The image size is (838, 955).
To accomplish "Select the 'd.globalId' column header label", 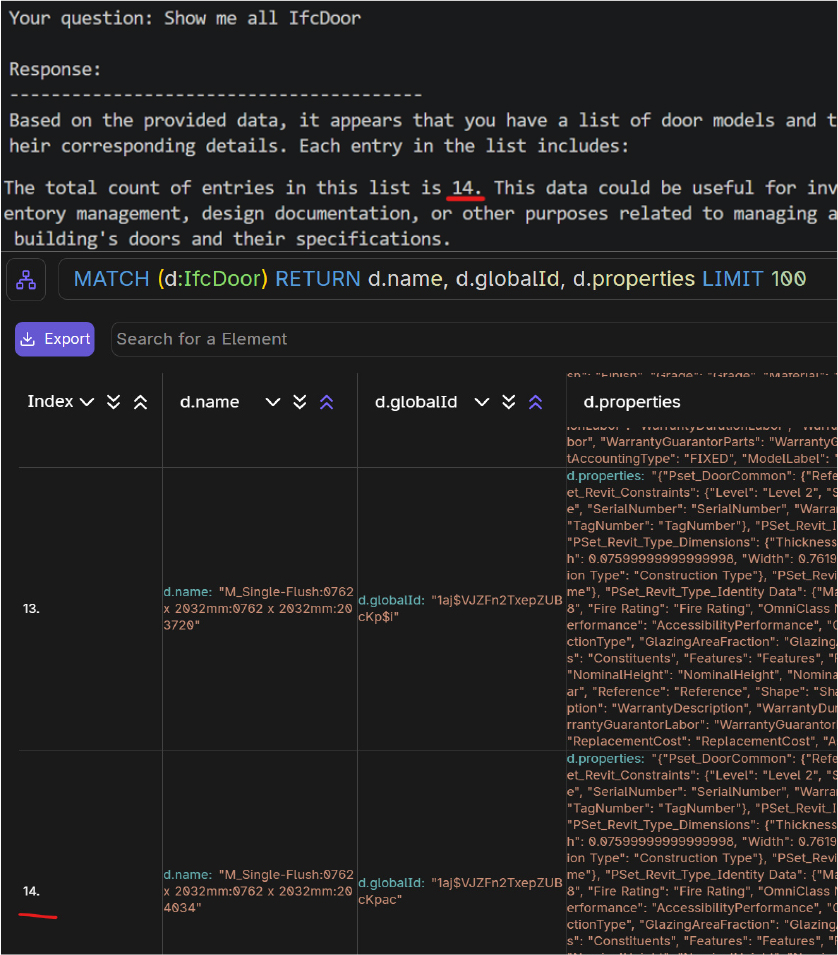I will [416, 402].
